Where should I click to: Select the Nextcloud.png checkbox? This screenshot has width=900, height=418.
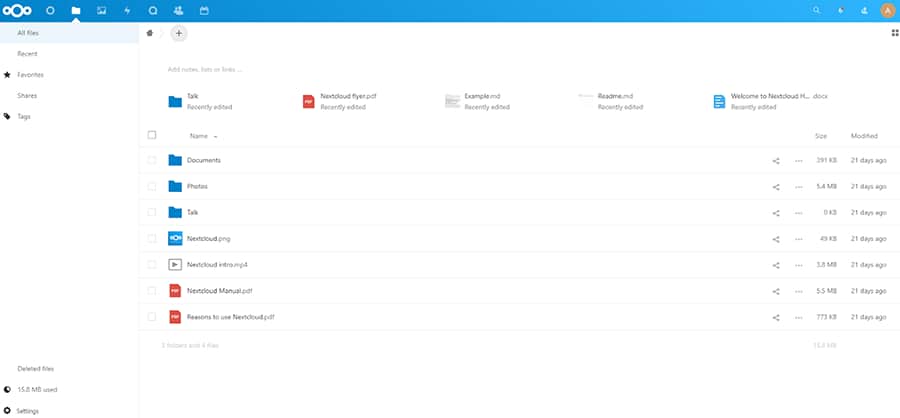tap(152, 238)
